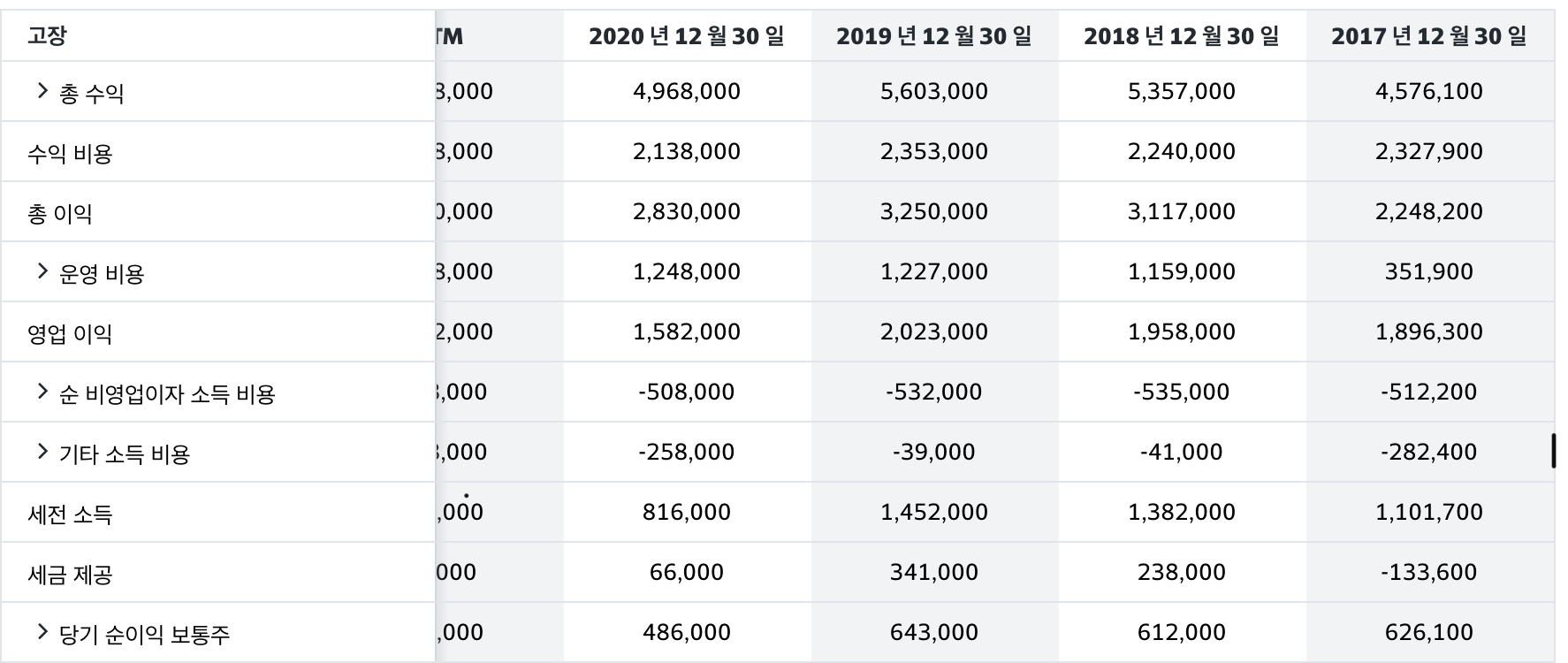The height and width of the screenshot is (663, 1568).
Task: Click the 세금 제공 row label
Action: click(70, 575)
